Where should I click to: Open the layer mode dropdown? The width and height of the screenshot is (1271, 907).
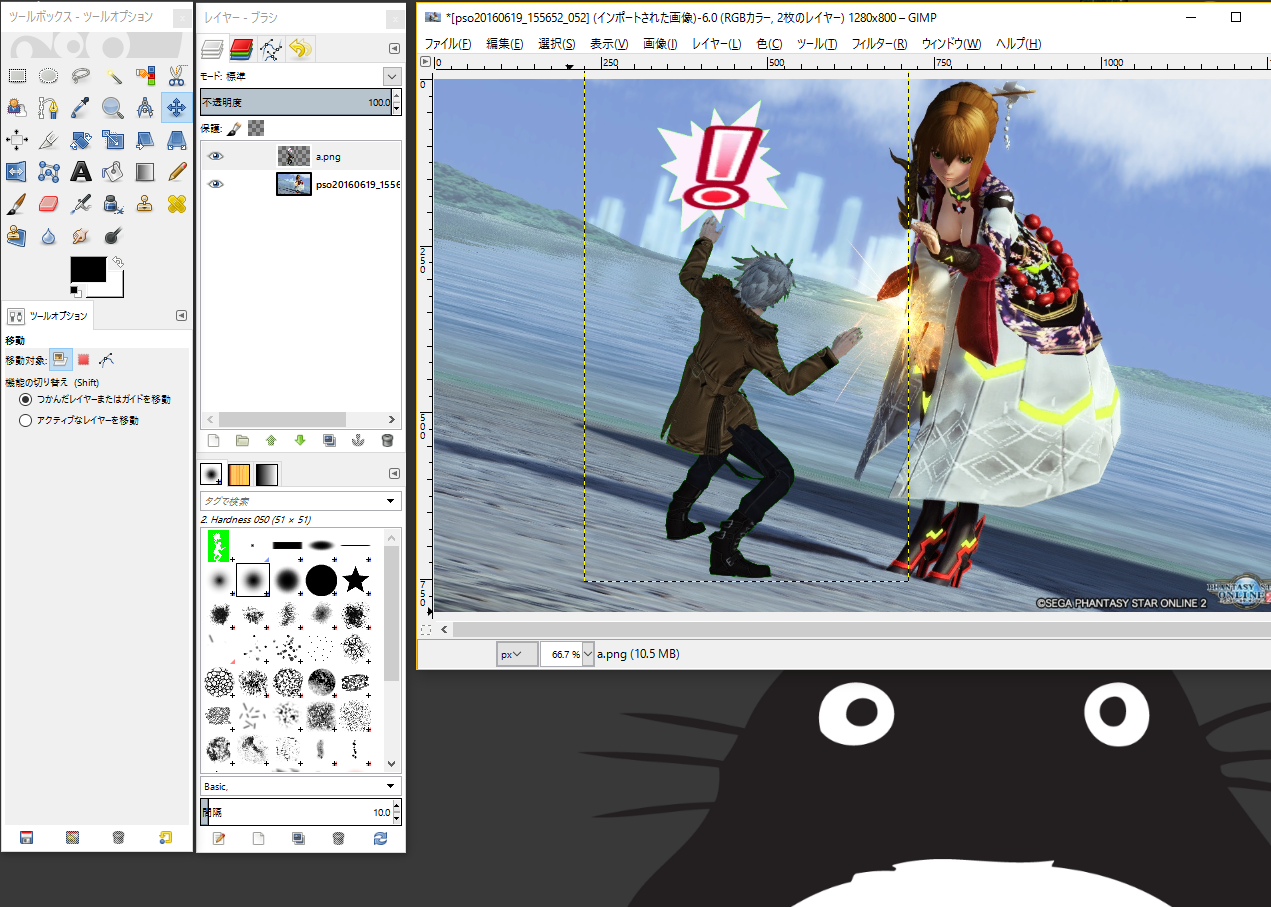point(392,76)
